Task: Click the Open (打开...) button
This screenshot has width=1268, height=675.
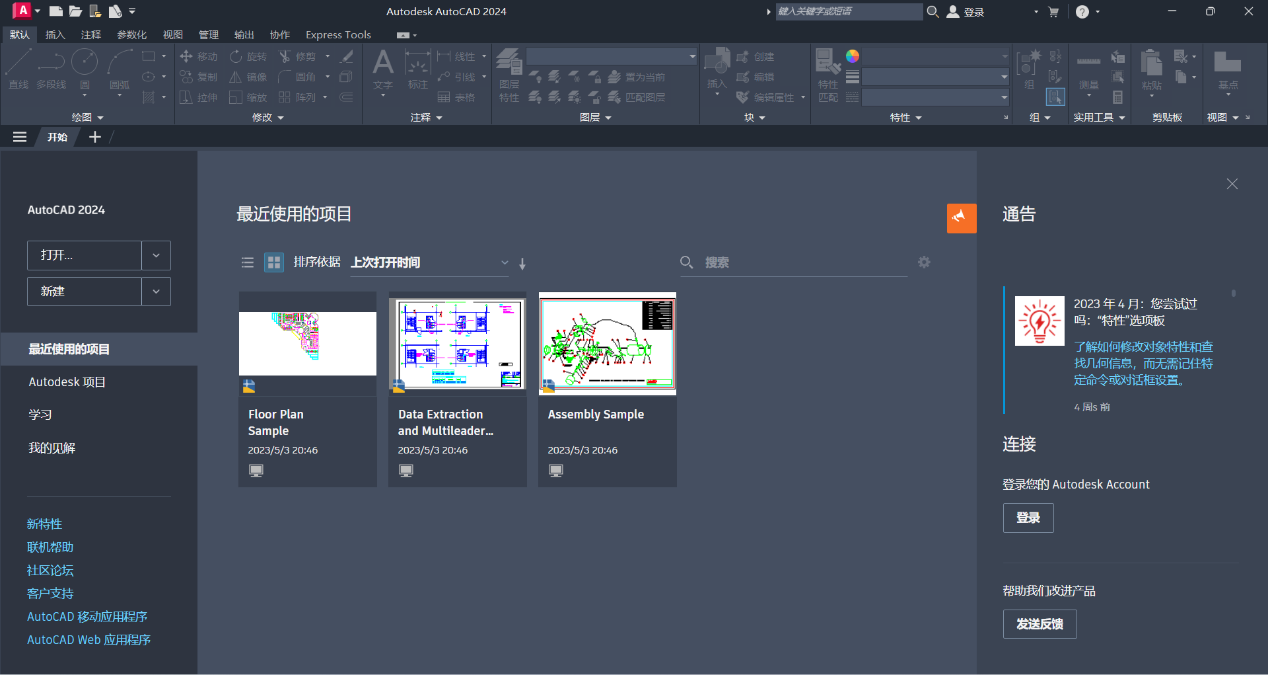Action: click(84, 255)
